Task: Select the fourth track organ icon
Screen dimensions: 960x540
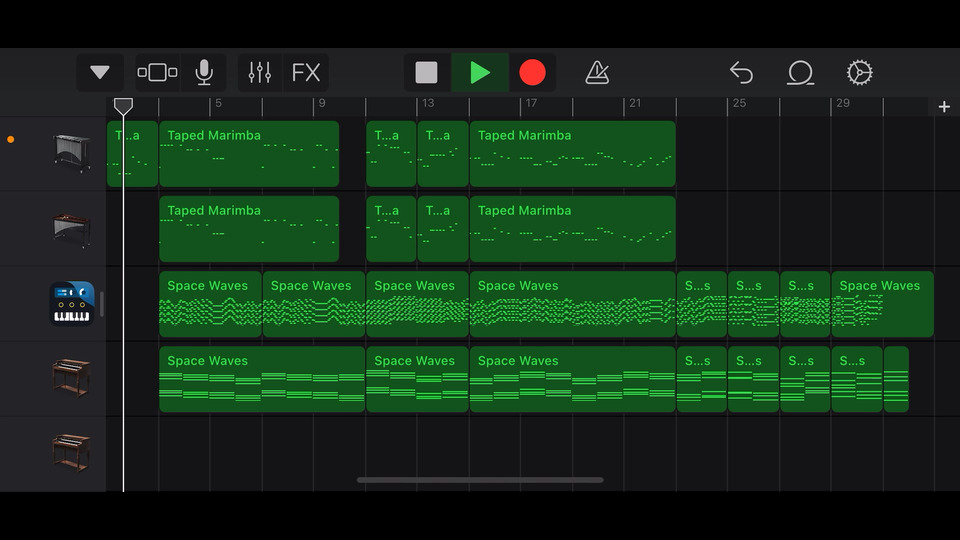Action: tap(72, 378)
